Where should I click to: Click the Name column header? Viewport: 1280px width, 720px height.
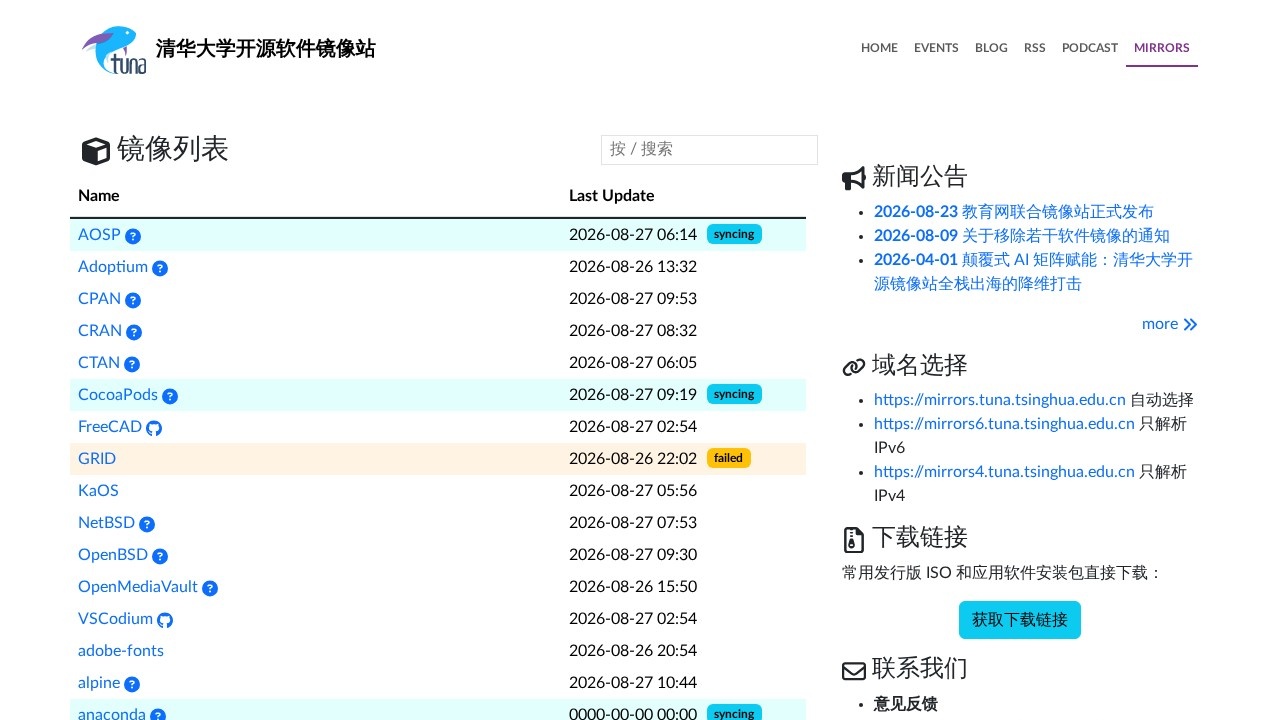pyautogui.click(x=99, y=196)
